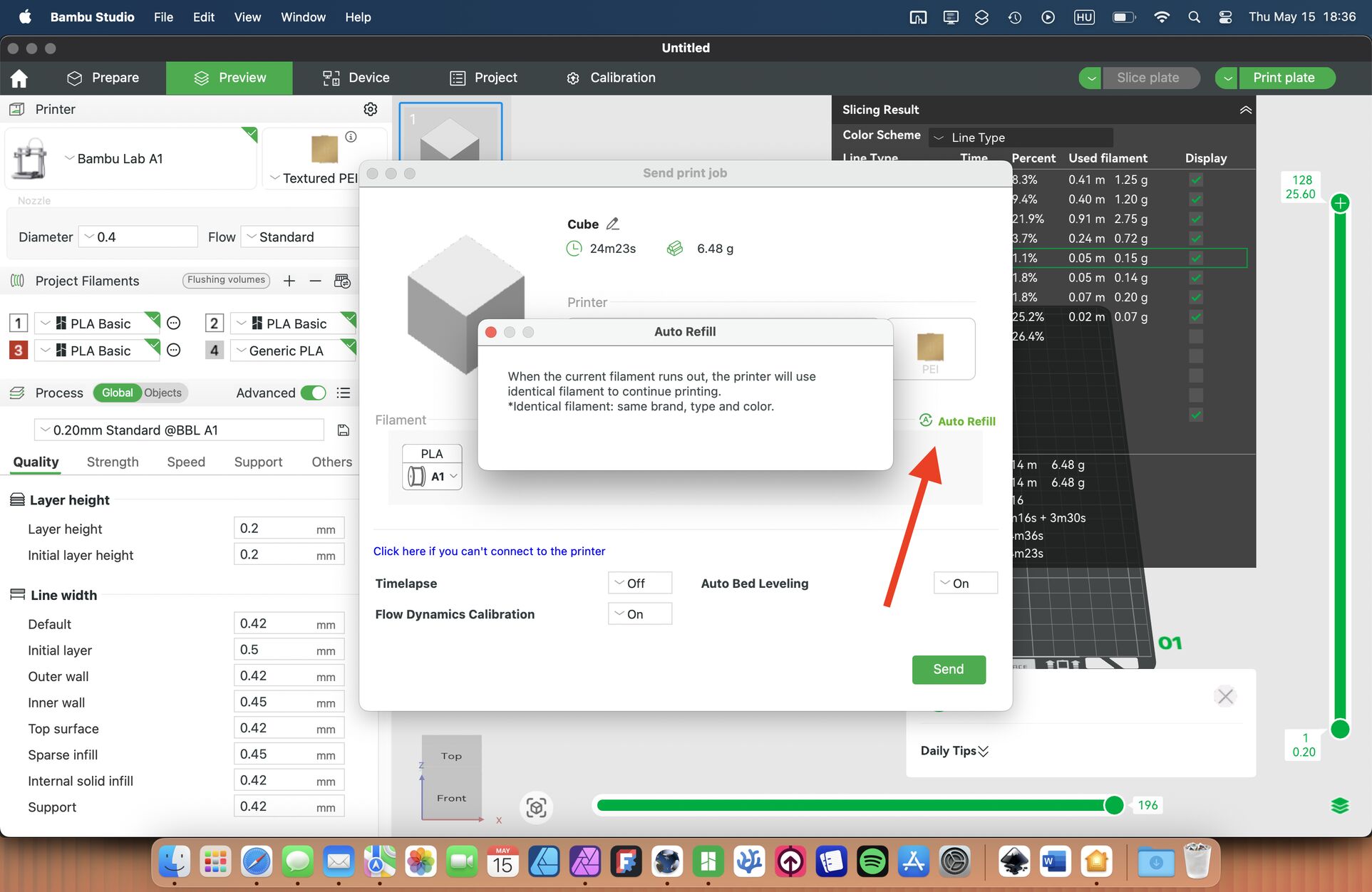
Task: Open options for filament 1
Action: click(x=173, y=323)
